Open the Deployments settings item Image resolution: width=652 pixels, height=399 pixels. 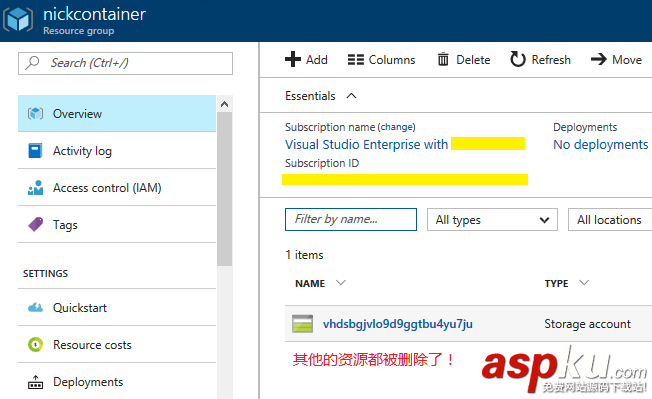(117, 382)
